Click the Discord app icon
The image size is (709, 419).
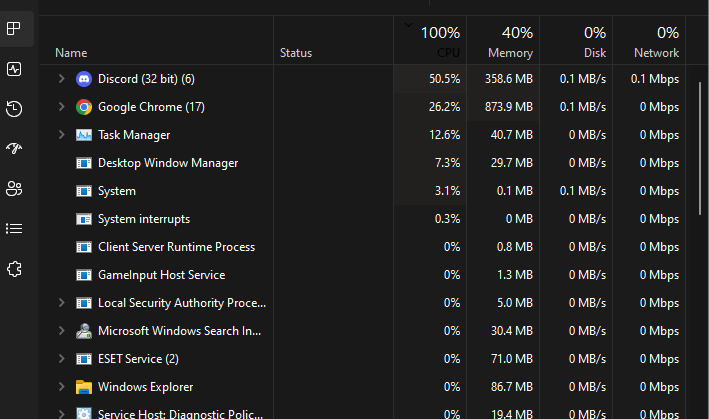click(84, 79)
